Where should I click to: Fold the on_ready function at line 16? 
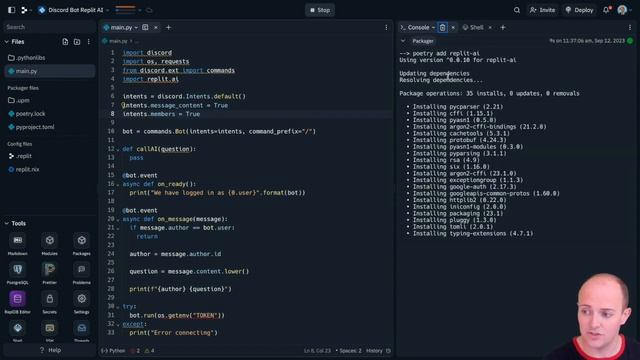pos(118,184)
